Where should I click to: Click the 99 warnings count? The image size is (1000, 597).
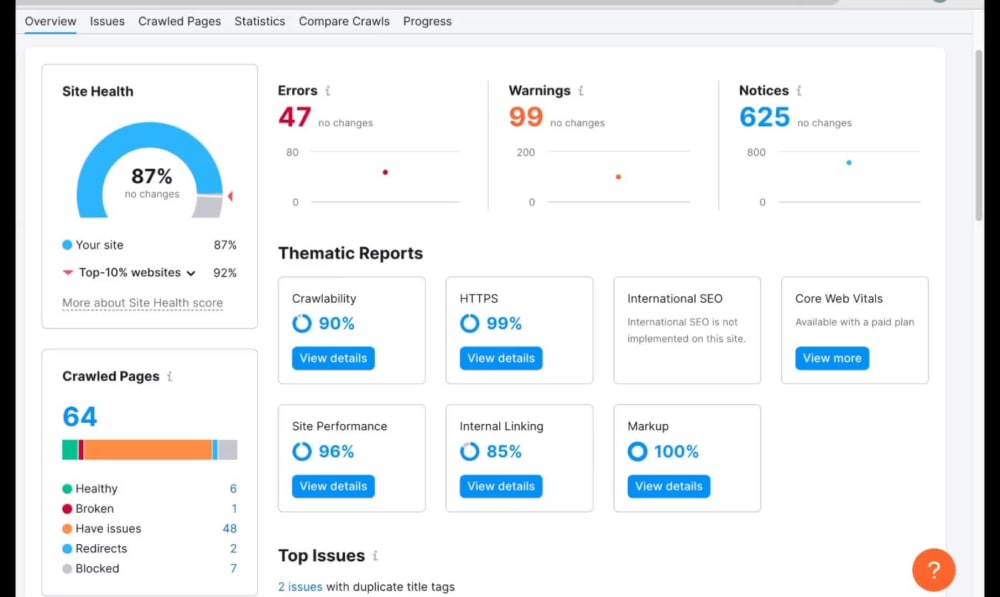coord(526,117)
